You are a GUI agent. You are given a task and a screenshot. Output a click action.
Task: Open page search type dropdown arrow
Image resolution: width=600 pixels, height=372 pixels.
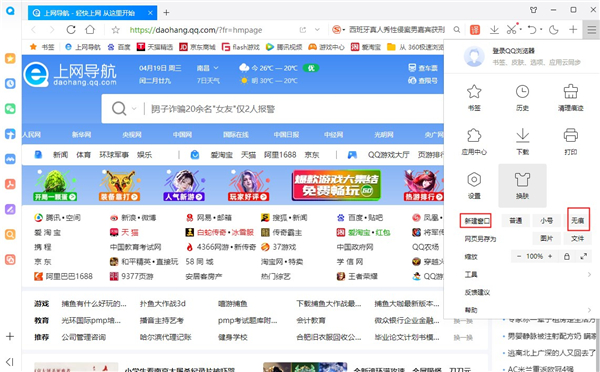[134, 109]
